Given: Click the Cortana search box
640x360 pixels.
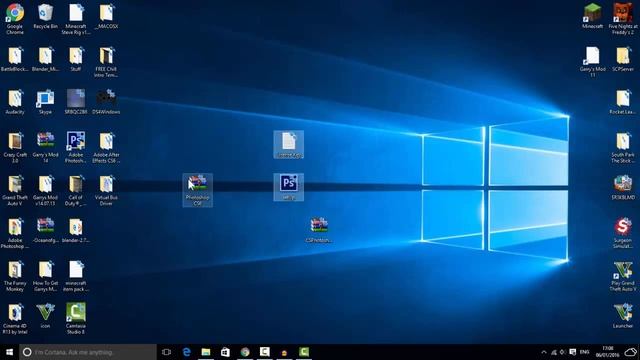Looking at the screenshot, I should [x=88, y=352].
